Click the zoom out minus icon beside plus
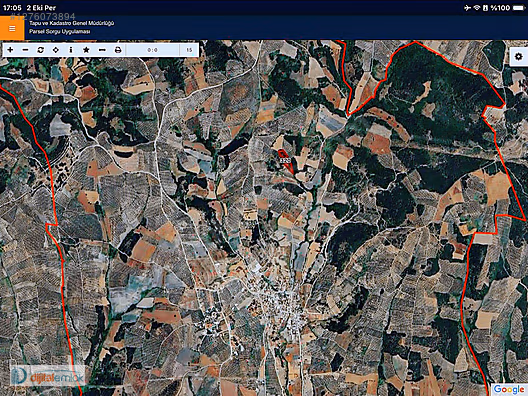Image resolution: width=528 pixels, height=396 pixels. click(x=26, y=50)
